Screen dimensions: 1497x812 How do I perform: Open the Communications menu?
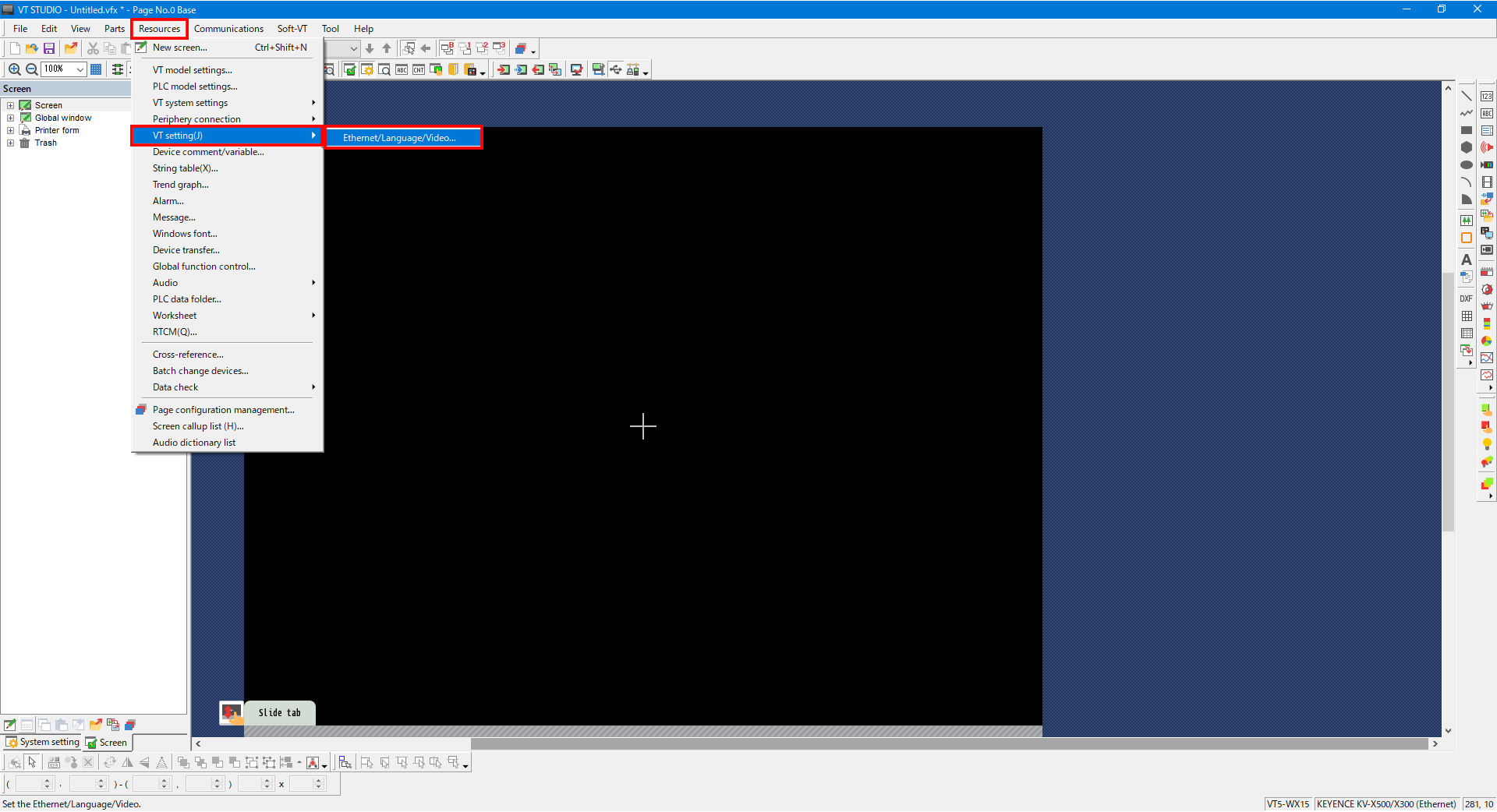coord(228,29)
